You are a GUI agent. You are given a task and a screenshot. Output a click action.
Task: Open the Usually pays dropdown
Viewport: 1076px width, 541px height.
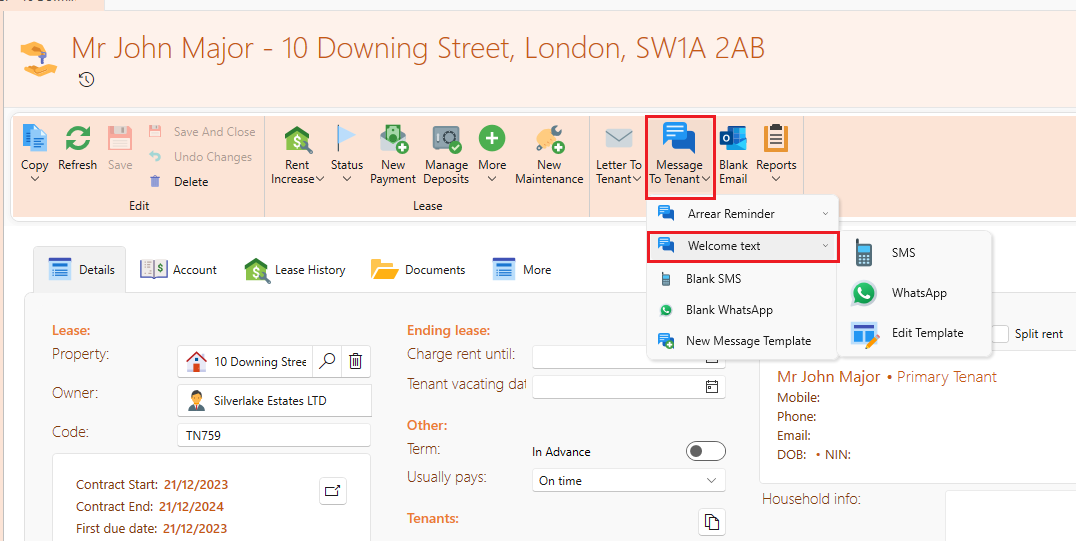(x=629, y=481)
